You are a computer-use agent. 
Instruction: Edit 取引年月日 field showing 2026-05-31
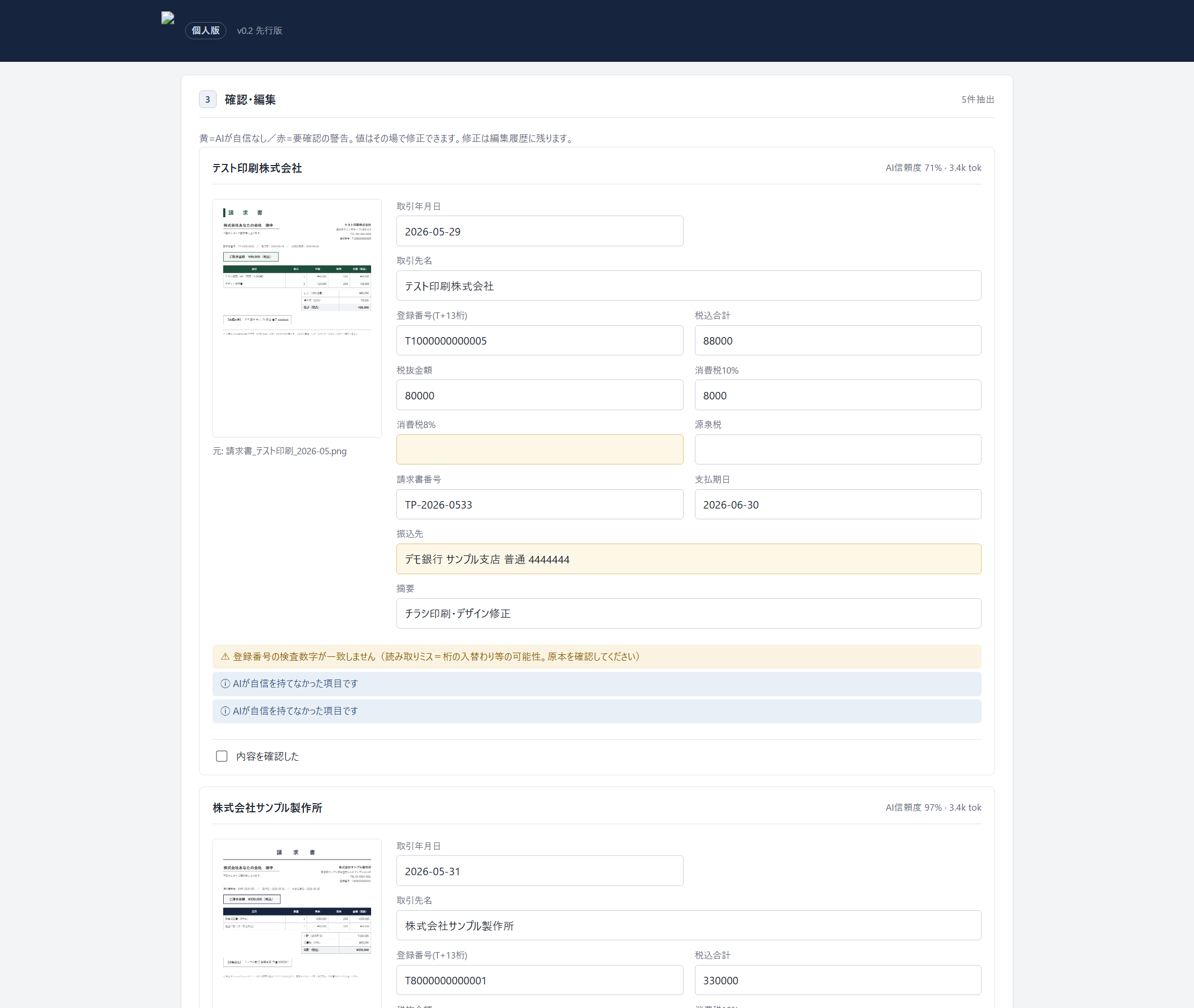click(x=539, y=871)
